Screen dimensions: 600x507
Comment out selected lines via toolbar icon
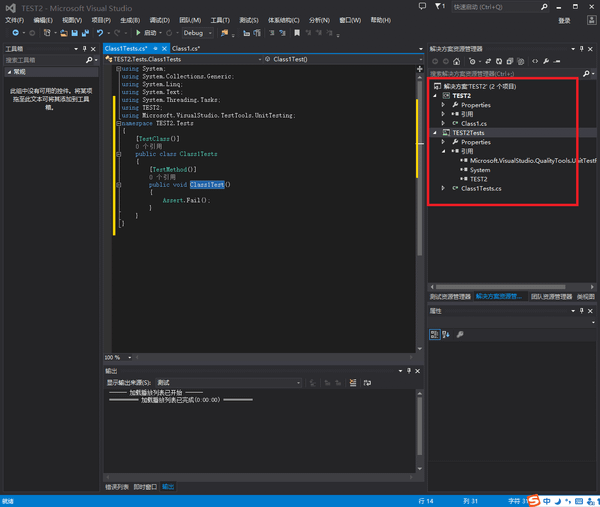pos(271,33)
